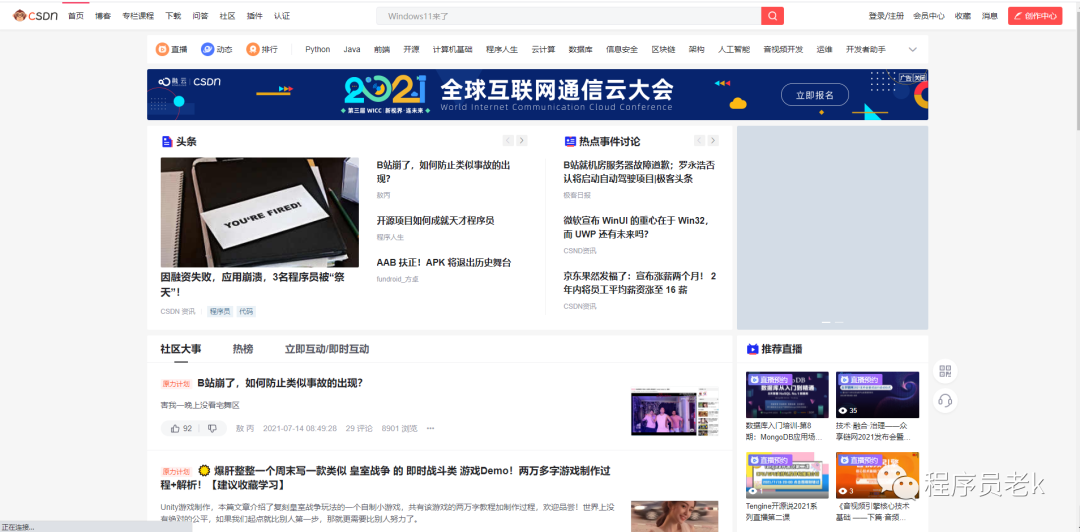Open YOU'RE FIRED headline image
The width and height of the screenshot is (1080, 532).
tap(260, 212)
